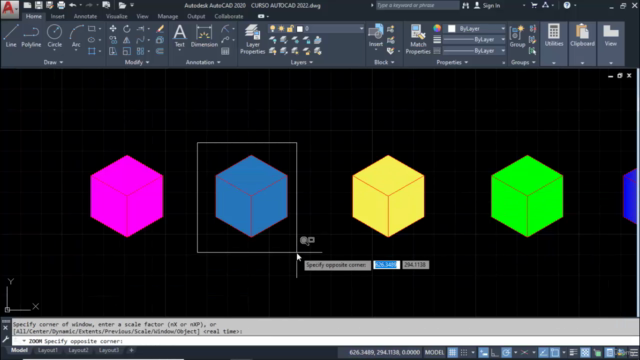The image size is (640, 360).
Task: Select the Array tool
Action: (x=140, y=51)
